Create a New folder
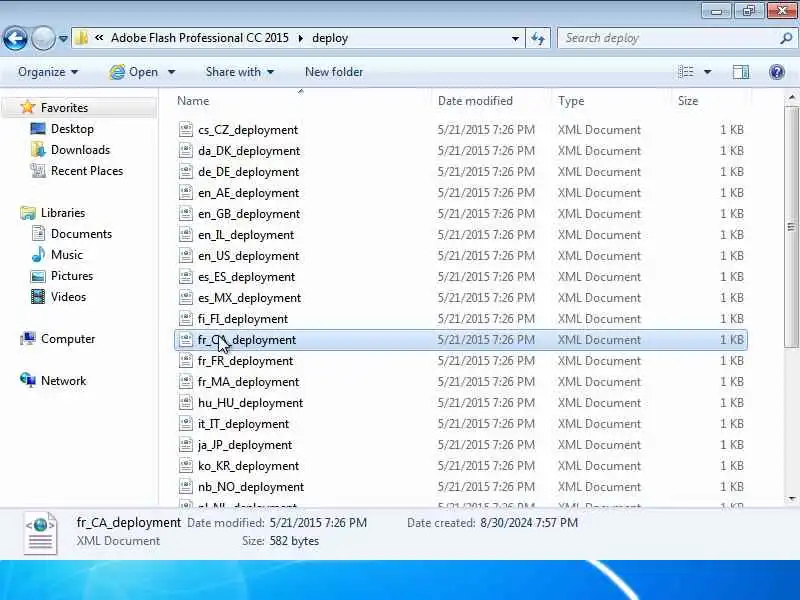The height and width of the screenshot is (600, 800). [x=334, y=72]
